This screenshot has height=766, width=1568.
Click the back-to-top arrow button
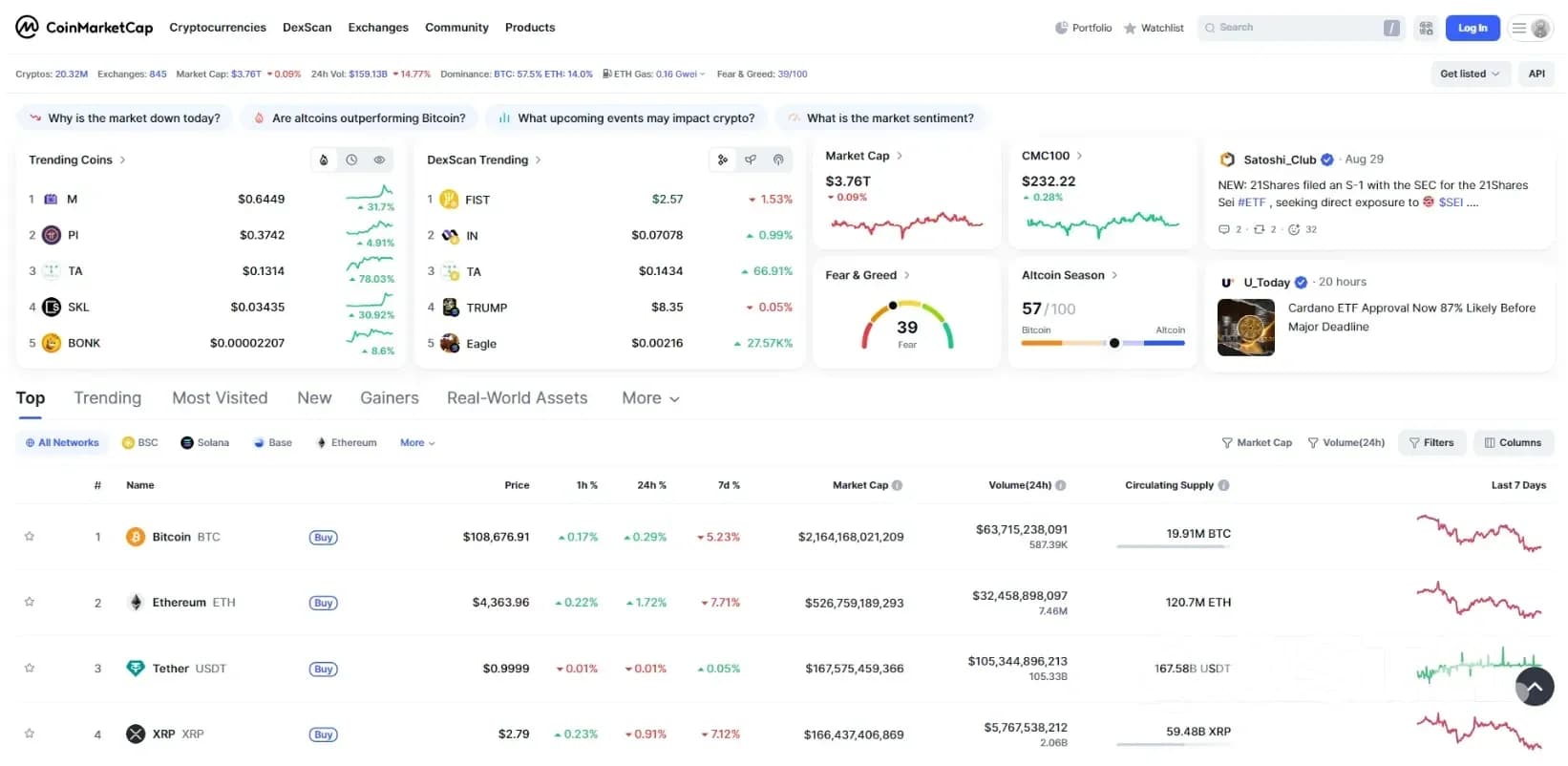pyautogui.click(x=1534, y=686)
